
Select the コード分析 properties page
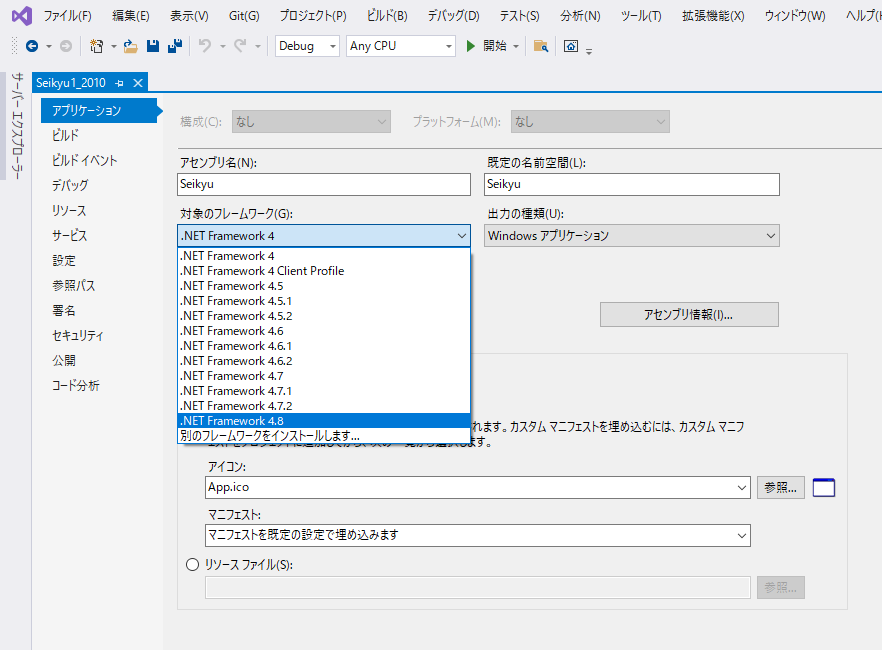[x=75, y=385]
